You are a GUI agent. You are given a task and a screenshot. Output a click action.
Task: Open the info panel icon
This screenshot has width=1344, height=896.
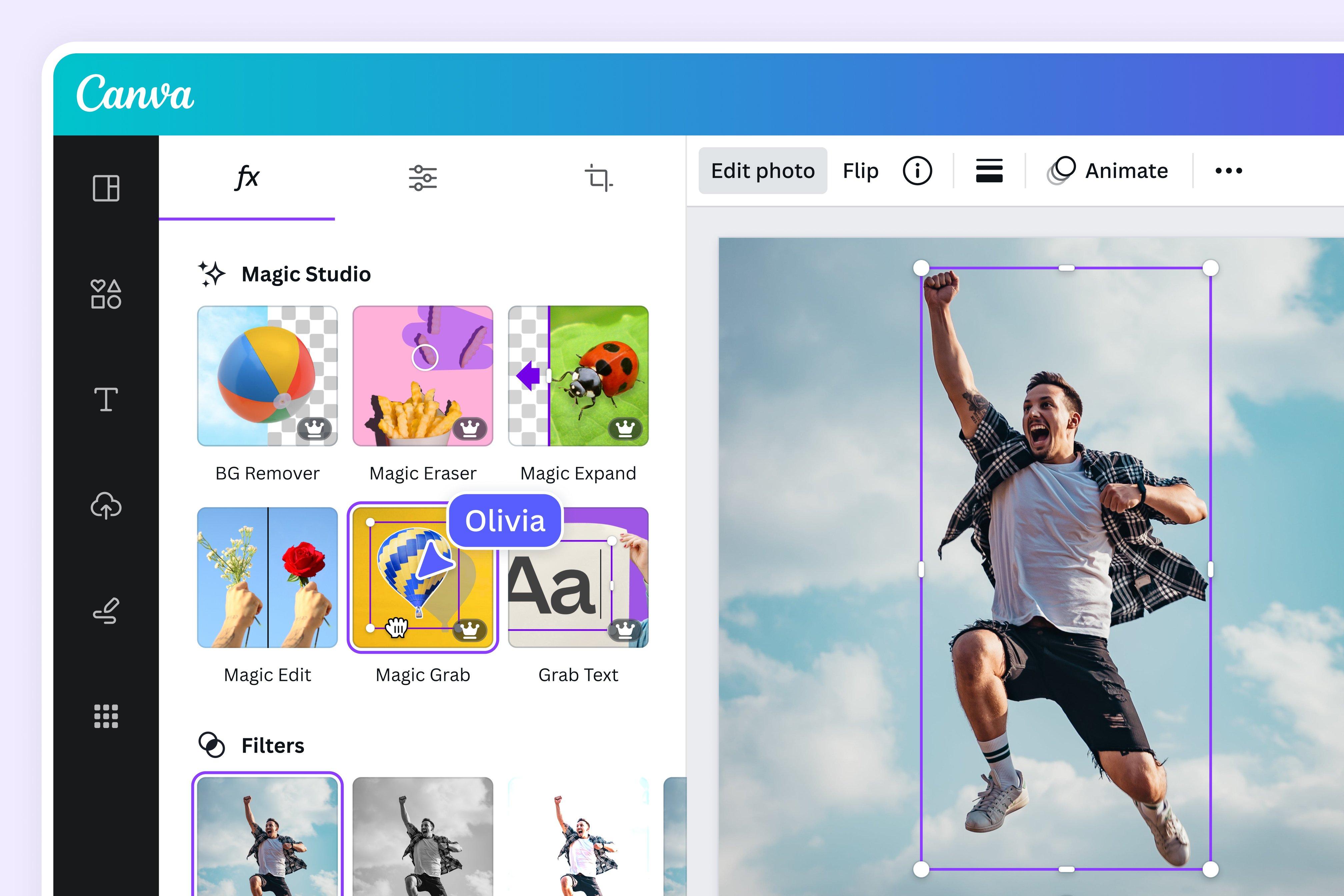click(x=916, y=170)
